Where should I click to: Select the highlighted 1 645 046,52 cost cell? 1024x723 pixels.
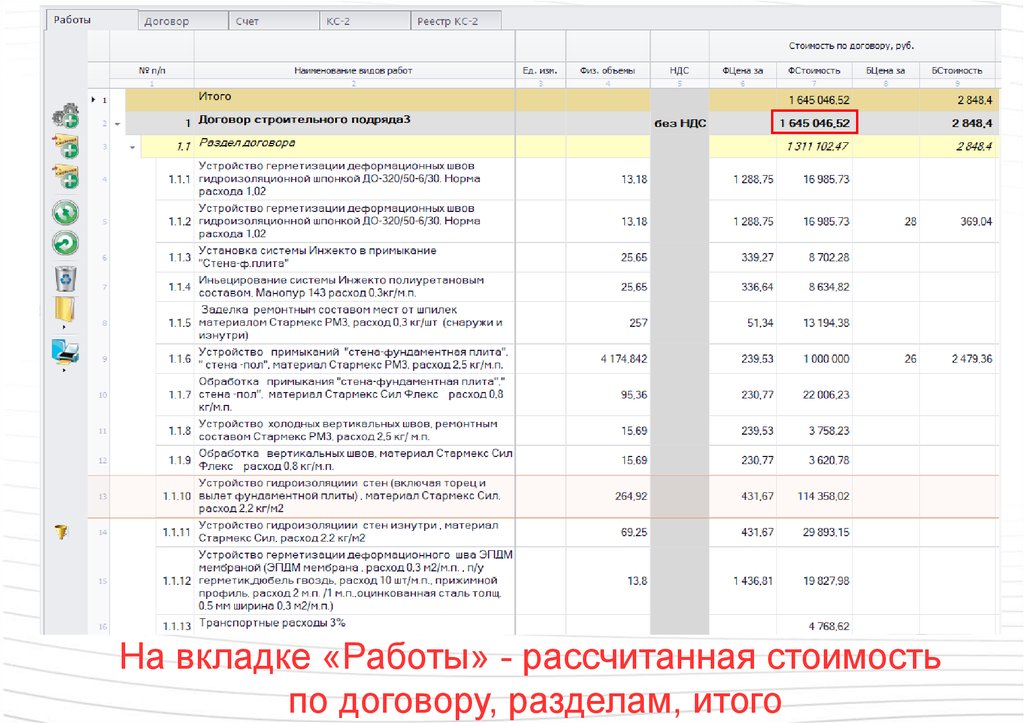tap(813, 123)
